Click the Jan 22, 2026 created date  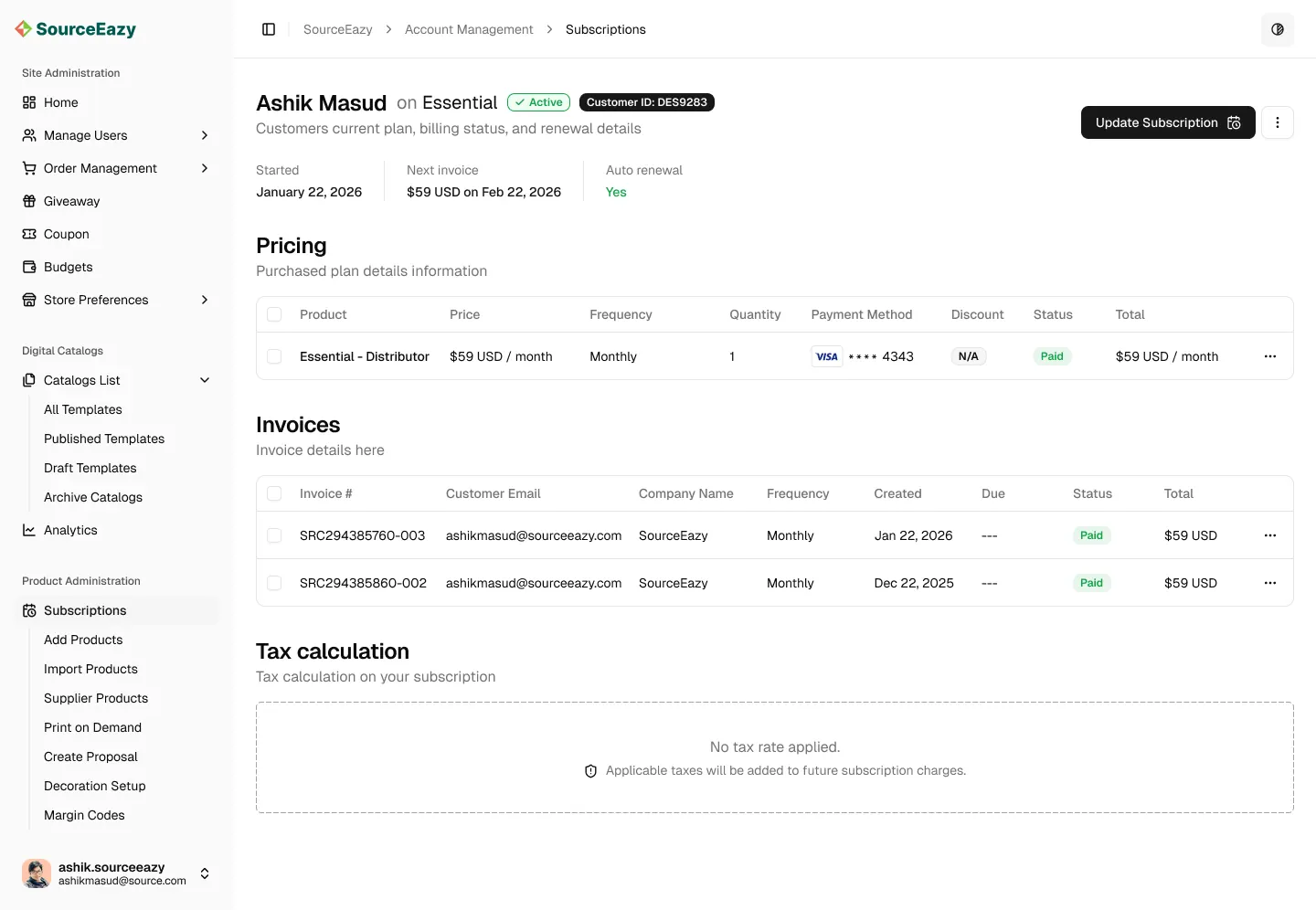914,535
